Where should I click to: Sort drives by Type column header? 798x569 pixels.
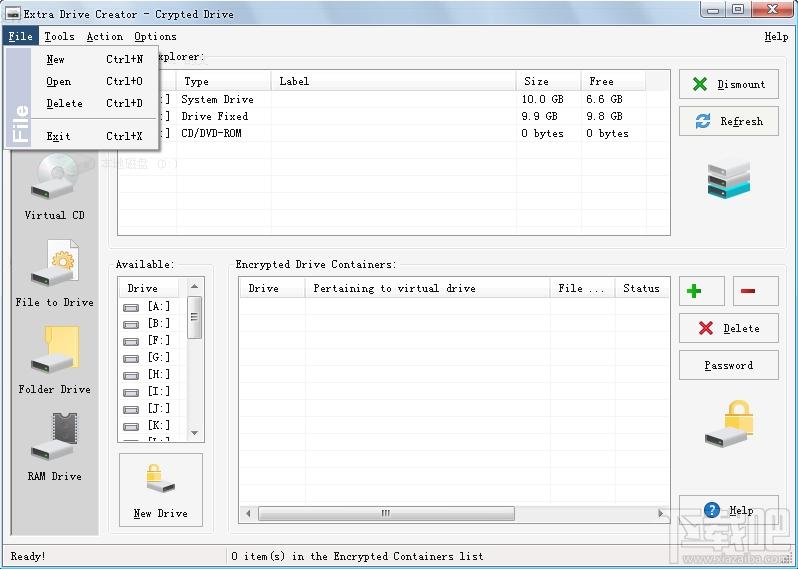(223, 81)
